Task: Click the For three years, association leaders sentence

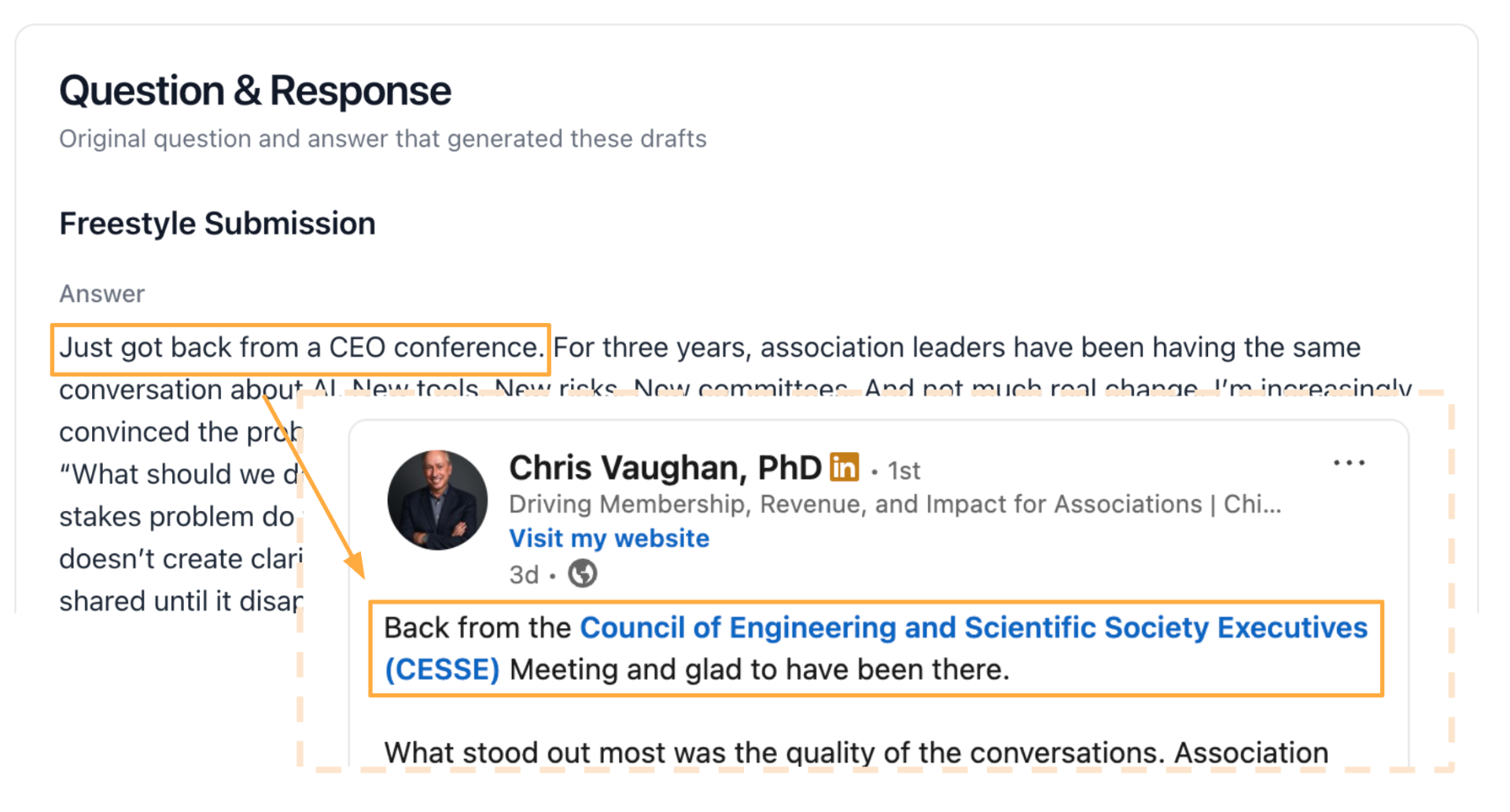Action: pos(956,347)
